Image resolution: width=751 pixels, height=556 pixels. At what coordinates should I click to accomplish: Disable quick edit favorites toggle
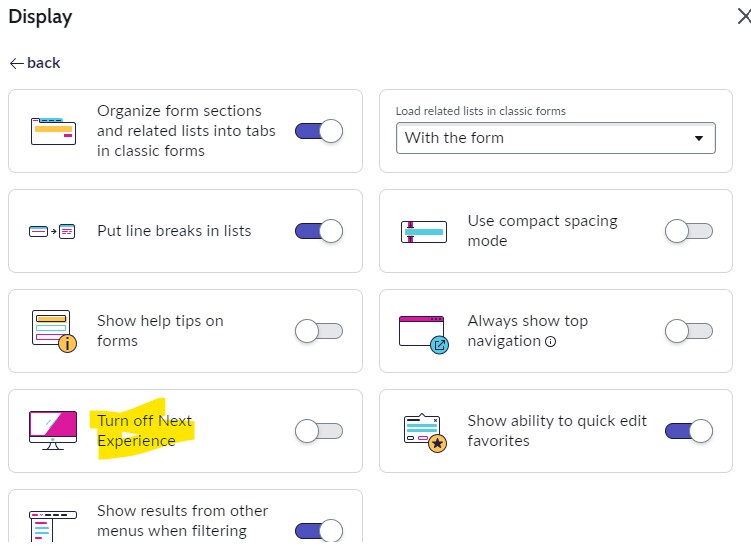click(x=689, y=431)
